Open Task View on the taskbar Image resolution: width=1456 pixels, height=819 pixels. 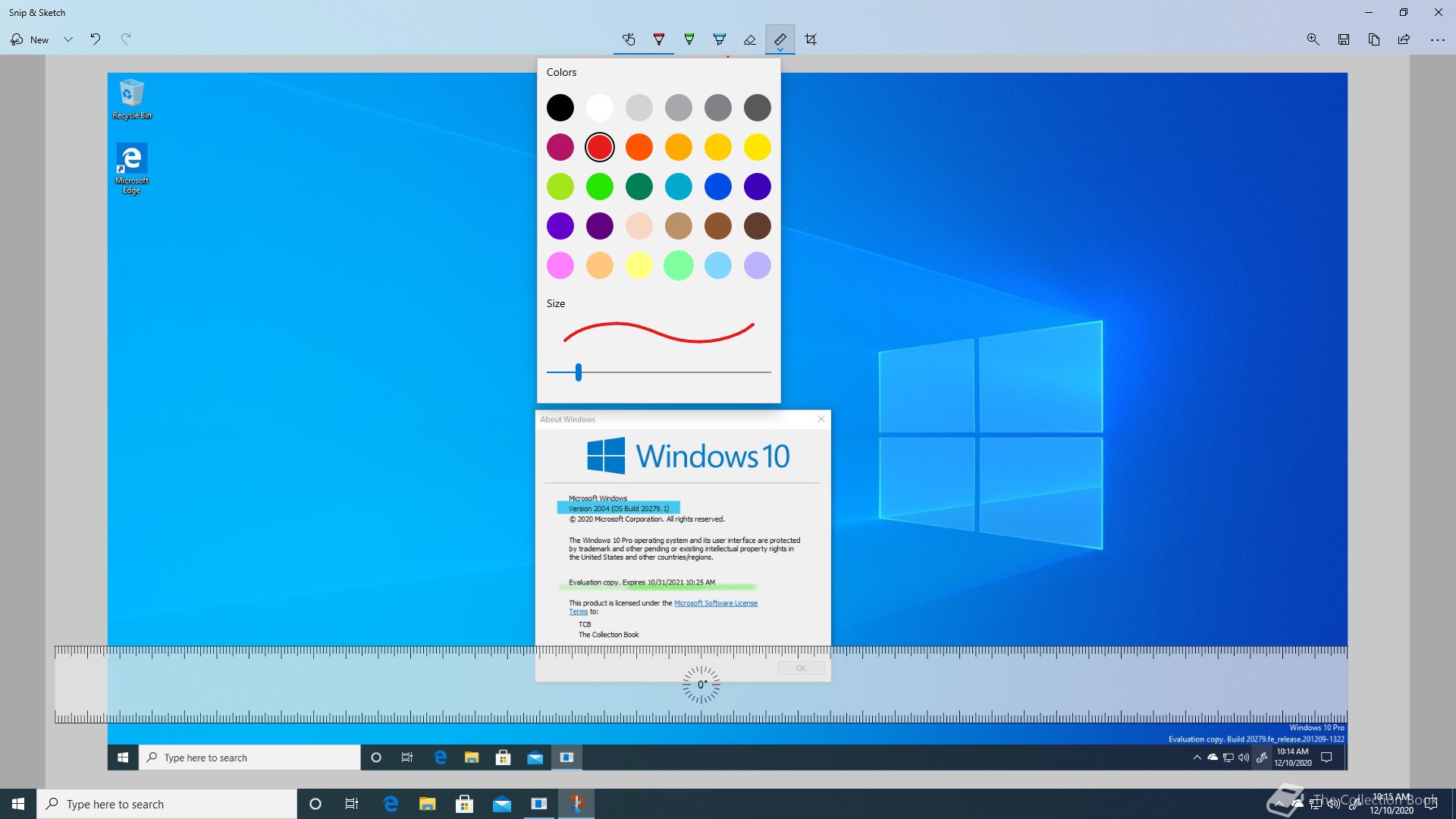pos(352,804)
